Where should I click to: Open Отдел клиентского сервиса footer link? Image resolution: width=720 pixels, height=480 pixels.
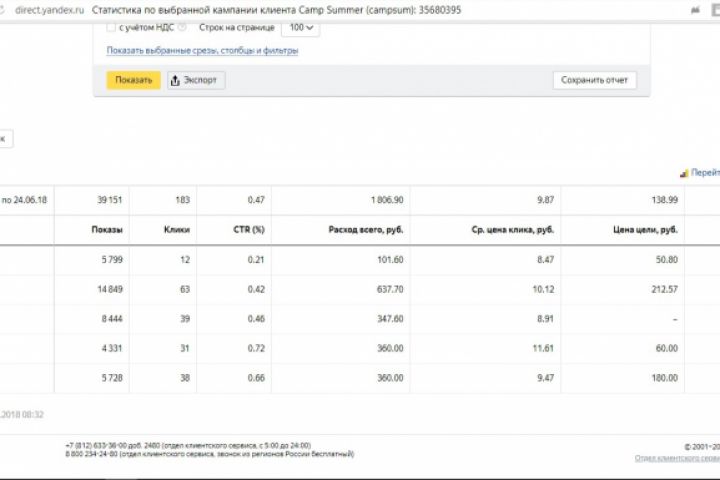point(677,458)
